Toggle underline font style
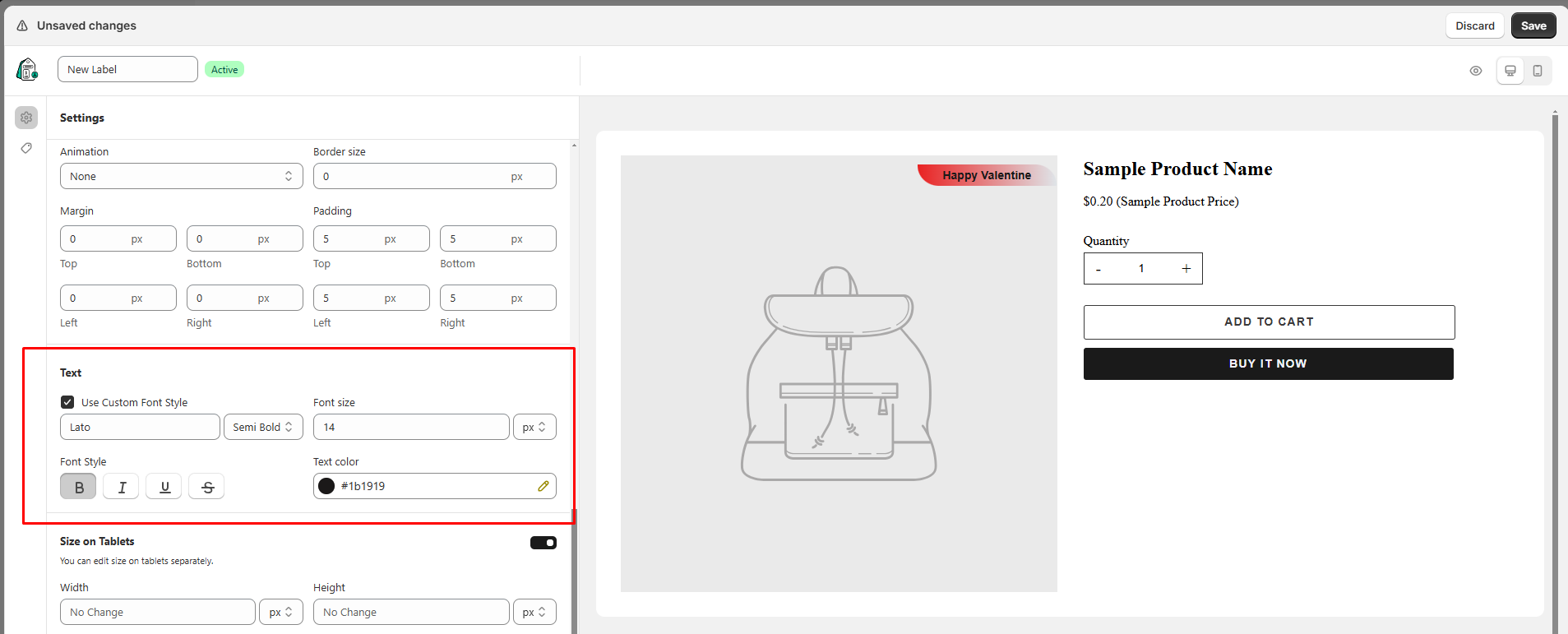Image resolution: width=1568 pixels, height=634 pixels. (164, 487)
